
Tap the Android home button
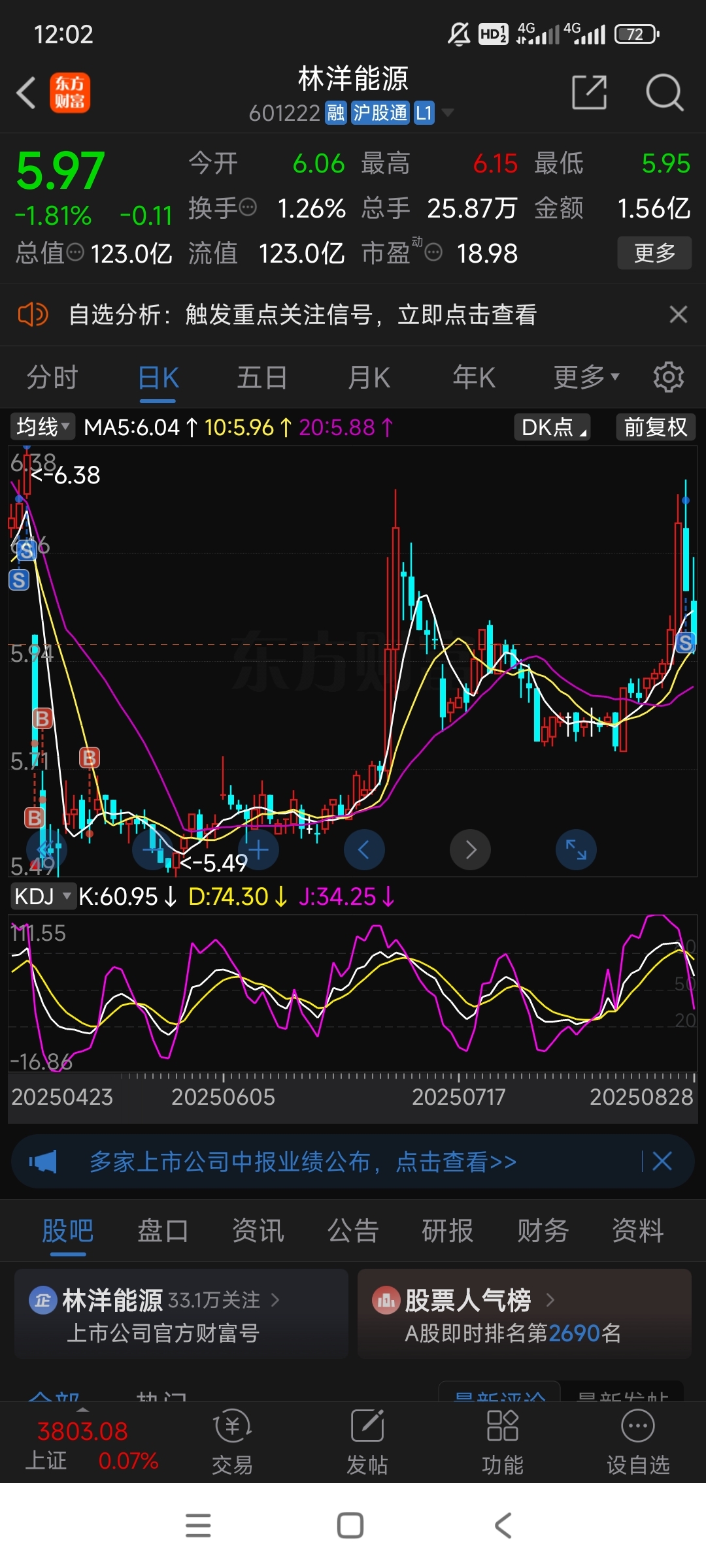[350, 1526]
